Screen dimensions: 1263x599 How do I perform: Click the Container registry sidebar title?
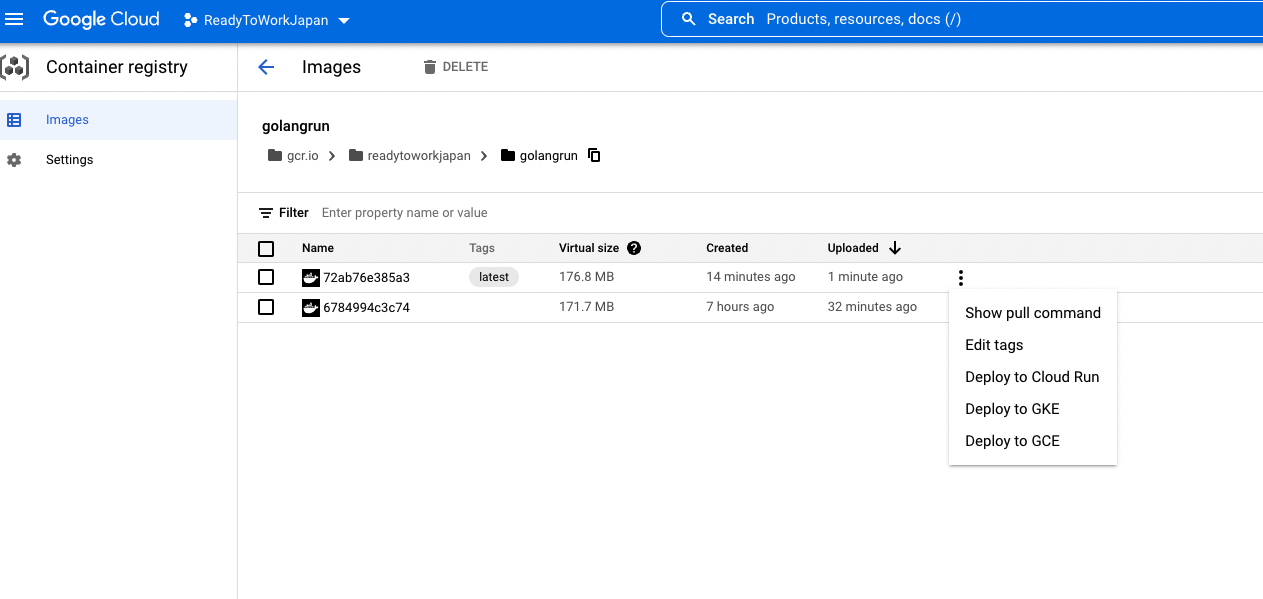click(x=117, y=67)
